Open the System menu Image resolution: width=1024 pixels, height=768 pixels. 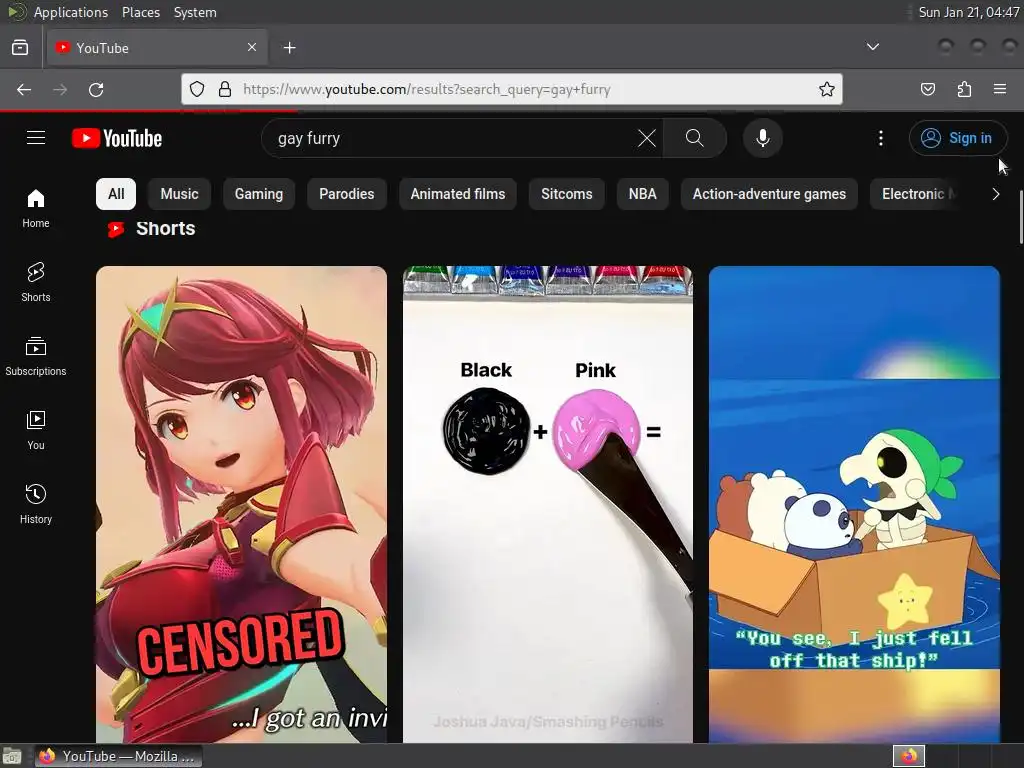195,12
